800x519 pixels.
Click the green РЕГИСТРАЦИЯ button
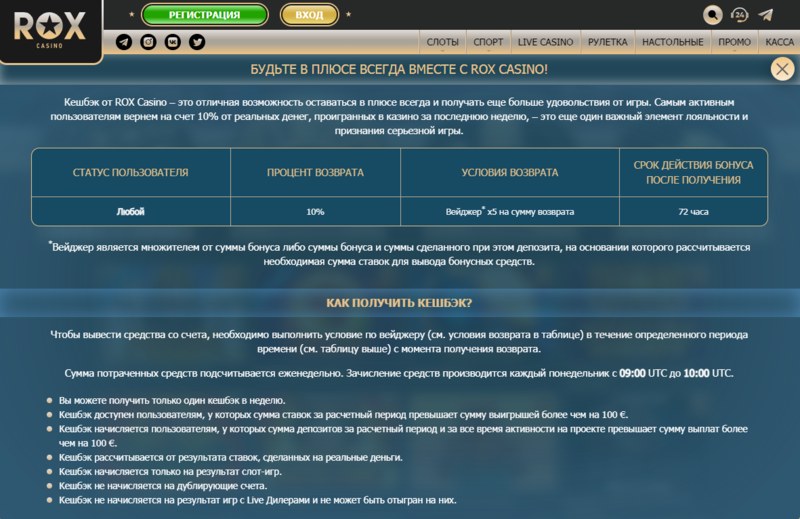tap(205, 15)
